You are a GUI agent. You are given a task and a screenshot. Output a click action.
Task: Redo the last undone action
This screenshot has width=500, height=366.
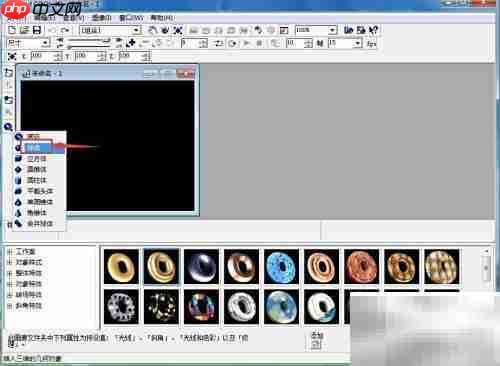[65, 30]
